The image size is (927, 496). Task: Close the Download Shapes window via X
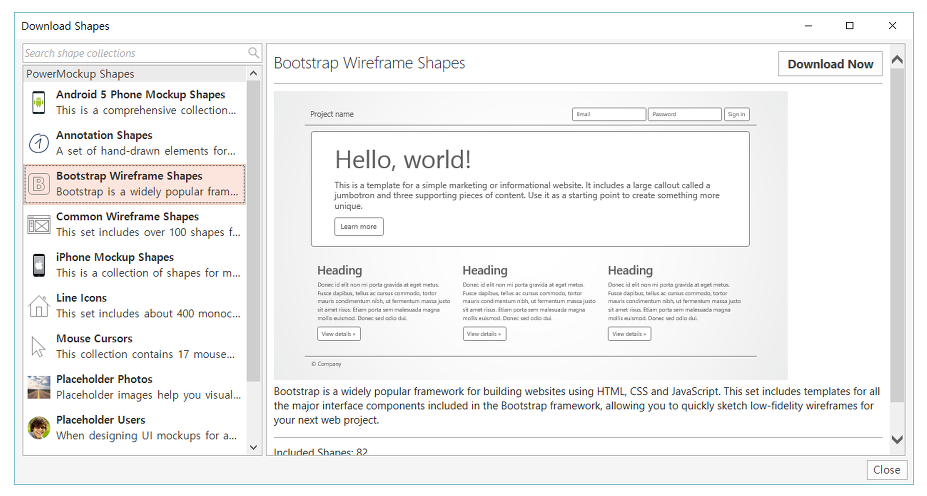pyautogui.click(x=892, y=25)
